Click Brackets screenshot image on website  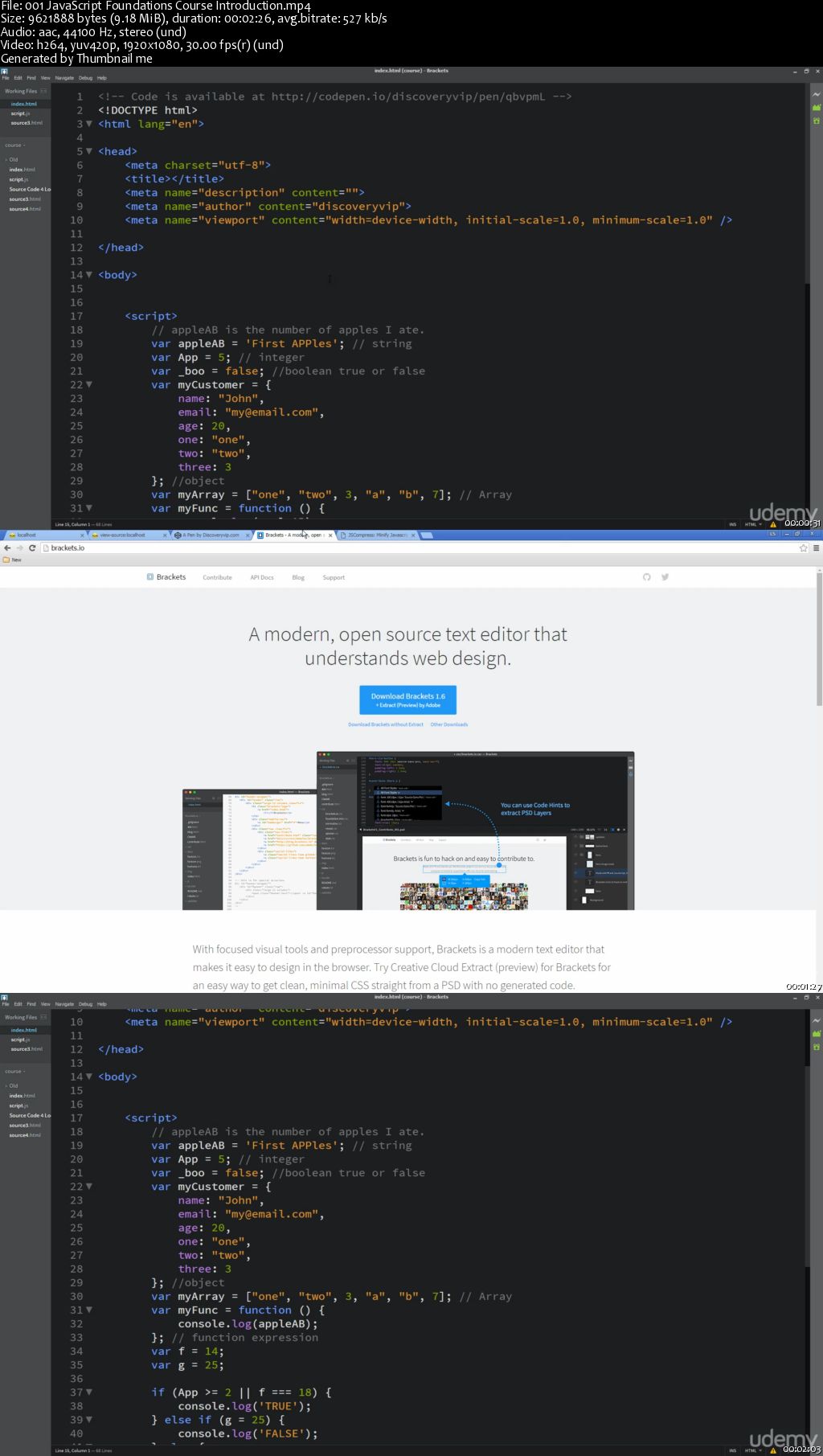pos(408,831)
